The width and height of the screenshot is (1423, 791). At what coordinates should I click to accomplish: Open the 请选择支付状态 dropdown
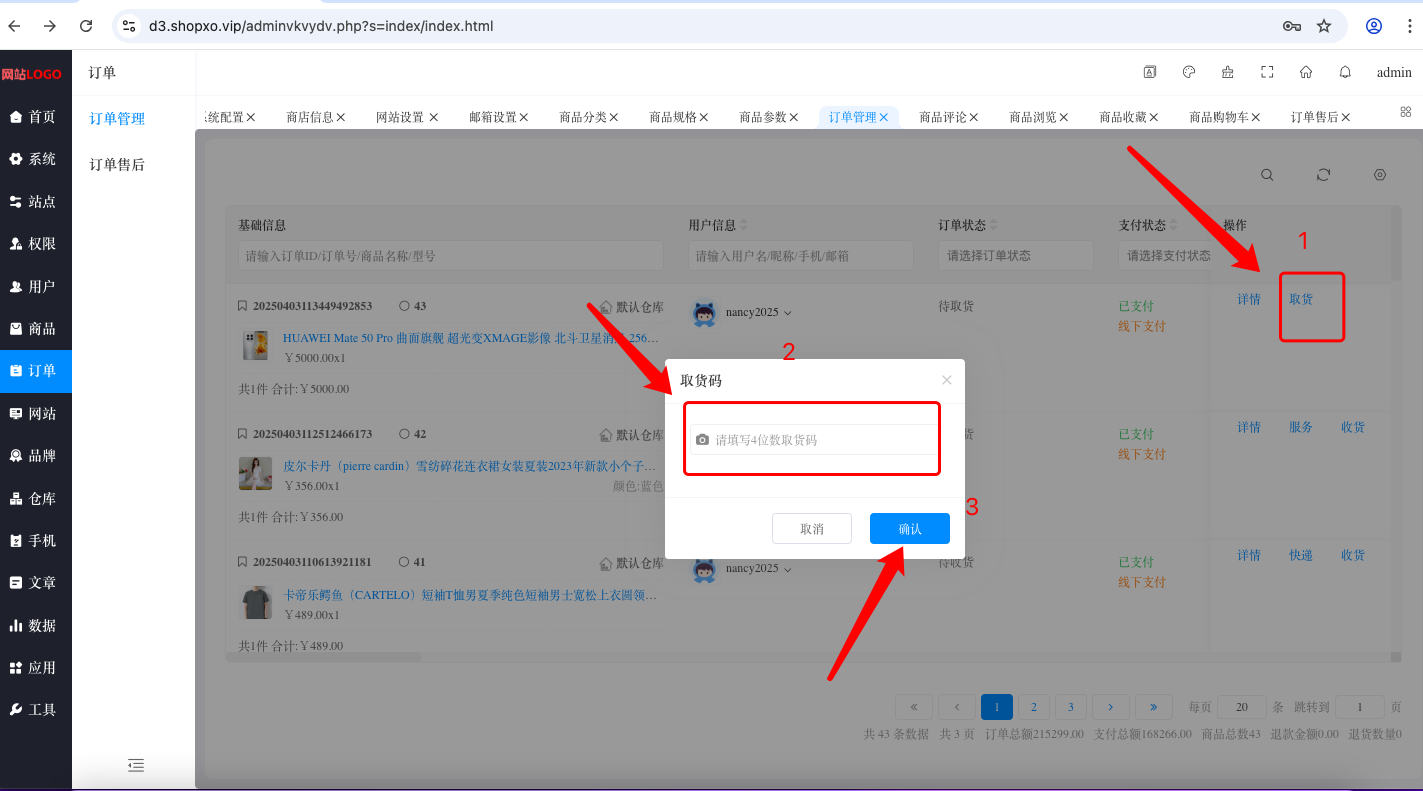1166,256
